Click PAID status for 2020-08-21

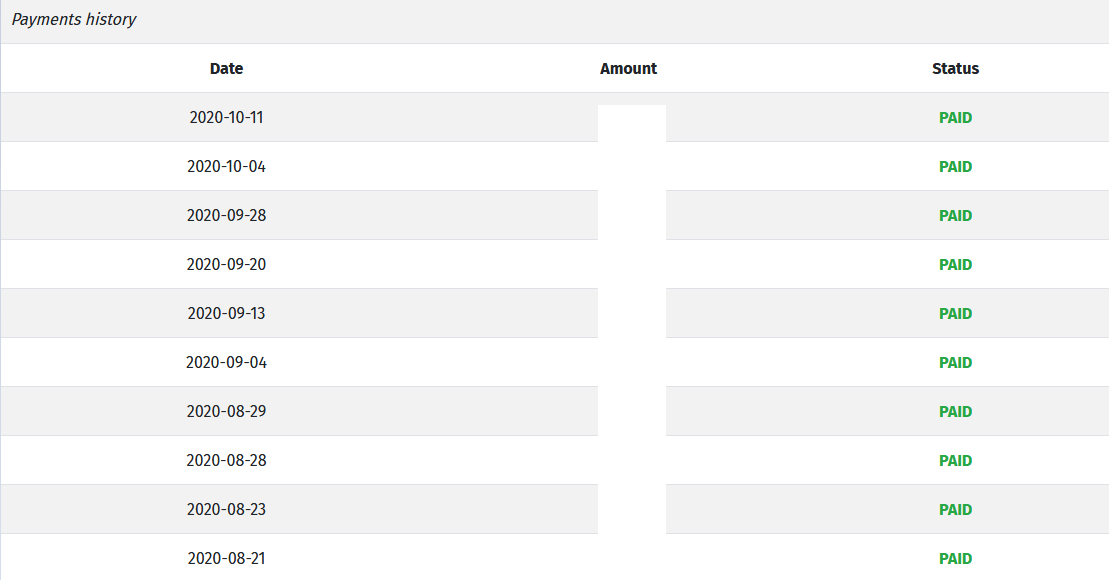click(x=955, y=559)
